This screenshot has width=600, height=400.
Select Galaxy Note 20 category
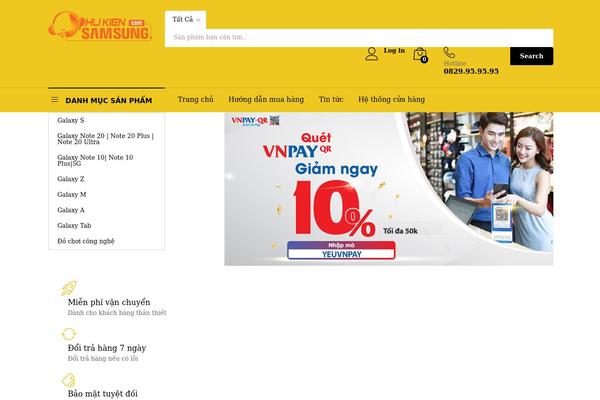click(x=106, y=139)
